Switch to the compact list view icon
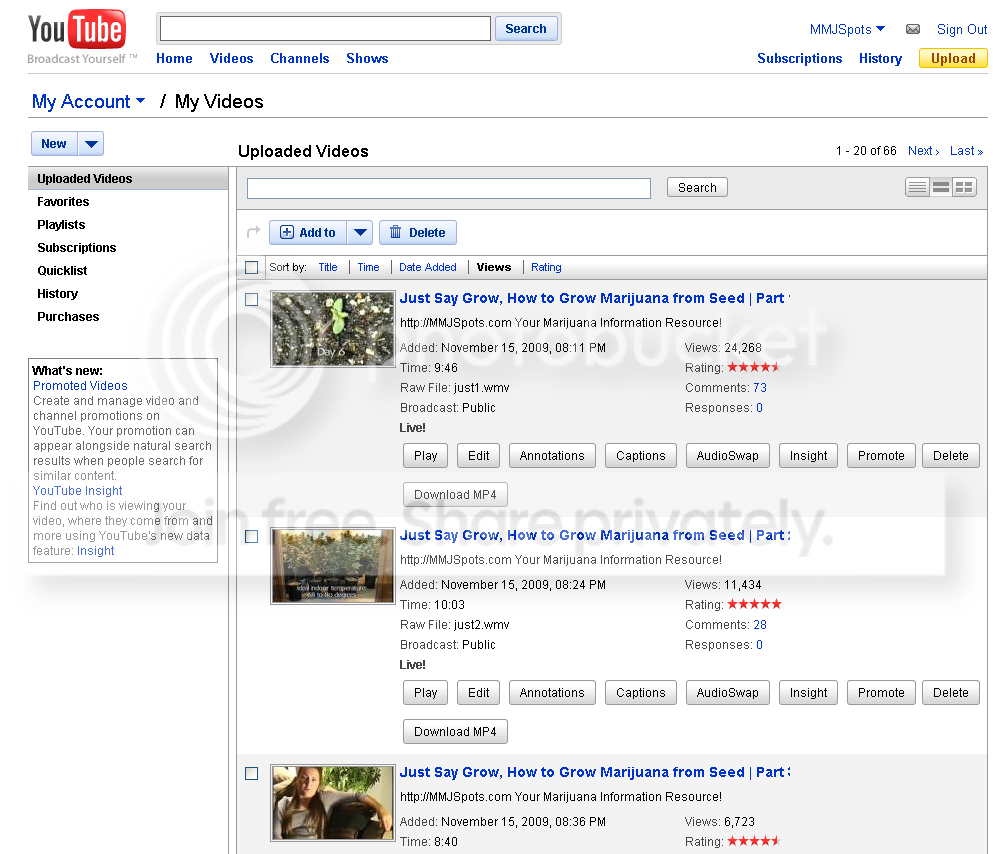This screenshot has width=993, height=854. coord(917,187)
